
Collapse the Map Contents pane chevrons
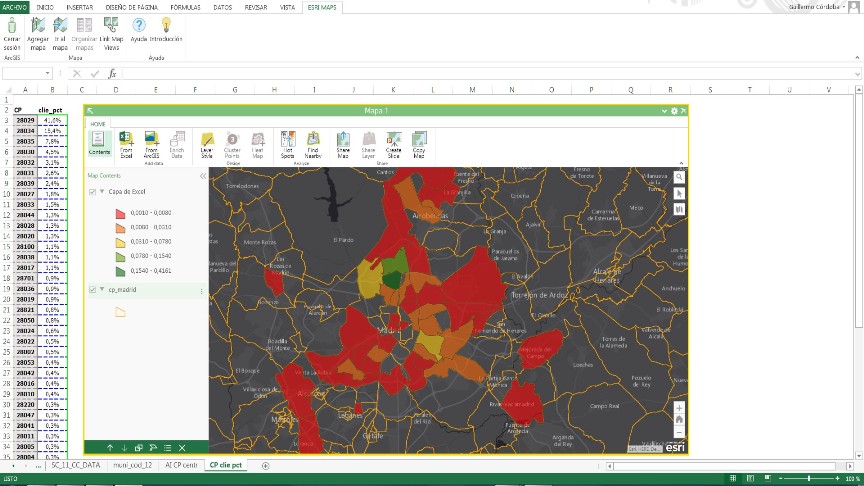[x=203, y=176]
